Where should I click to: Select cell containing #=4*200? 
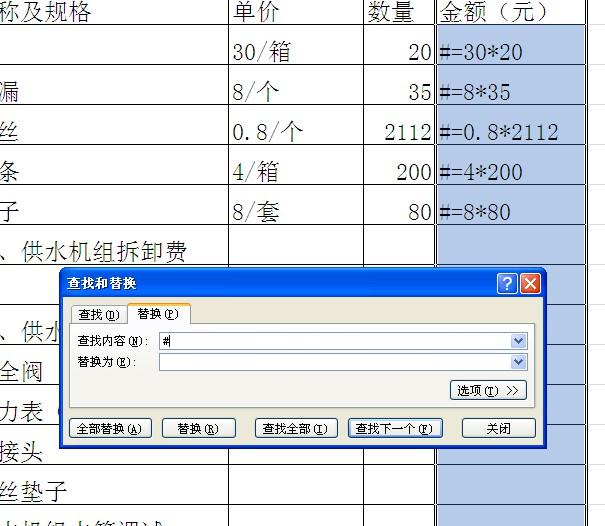pyautogui.click(x=511, y=165)
